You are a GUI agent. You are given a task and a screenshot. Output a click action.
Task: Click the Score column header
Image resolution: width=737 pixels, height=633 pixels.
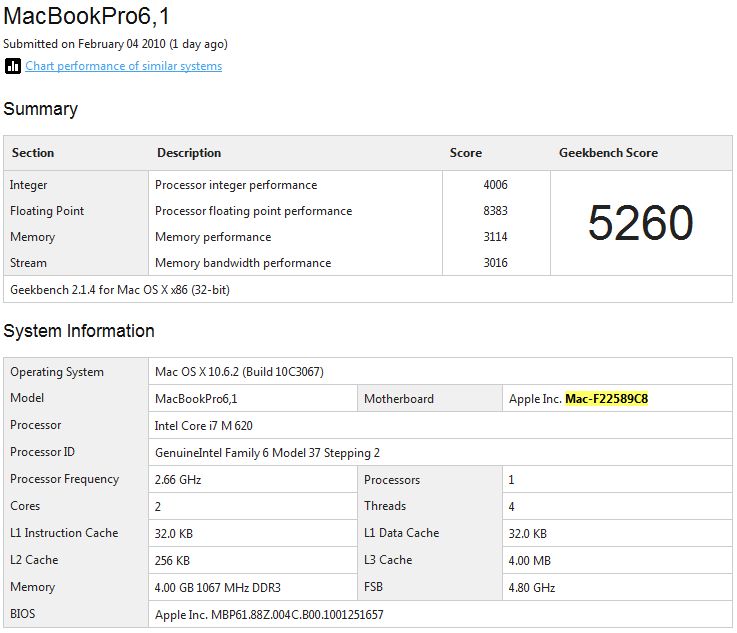pos(465,153)
